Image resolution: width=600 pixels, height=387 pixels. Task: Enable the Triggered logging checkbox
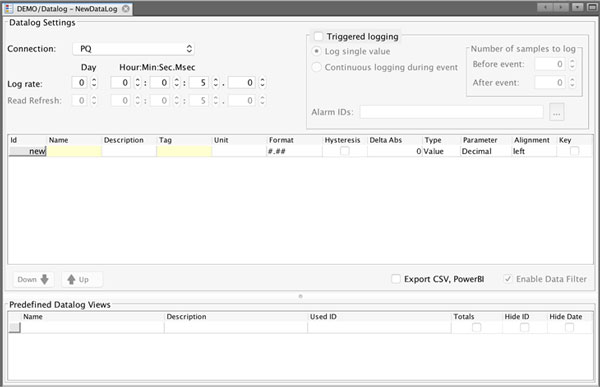pyautogui.click(x=318, y=36)
